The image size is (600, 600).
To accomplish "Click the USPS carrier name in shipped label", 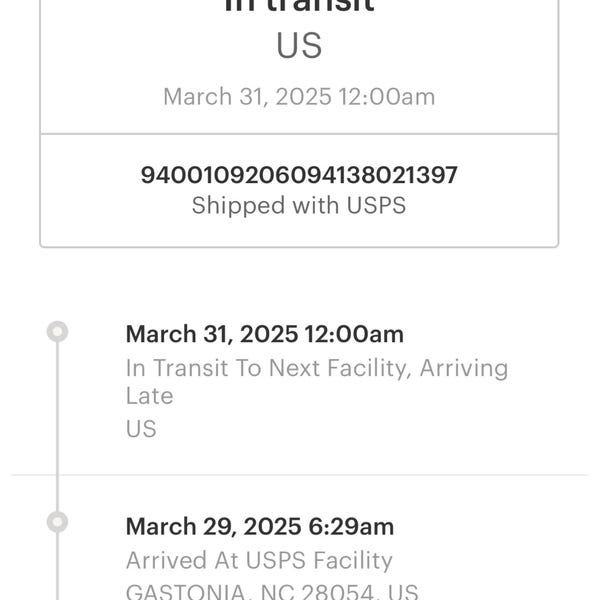I will tap(377, 205).
